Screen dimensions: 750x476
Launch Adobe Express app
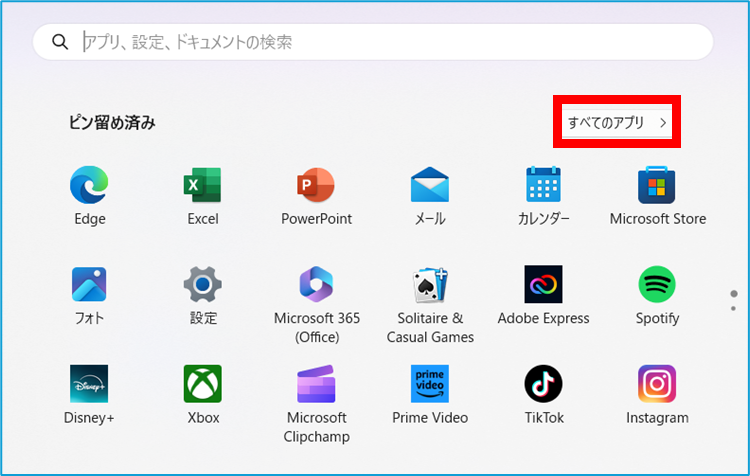[543, 286]
